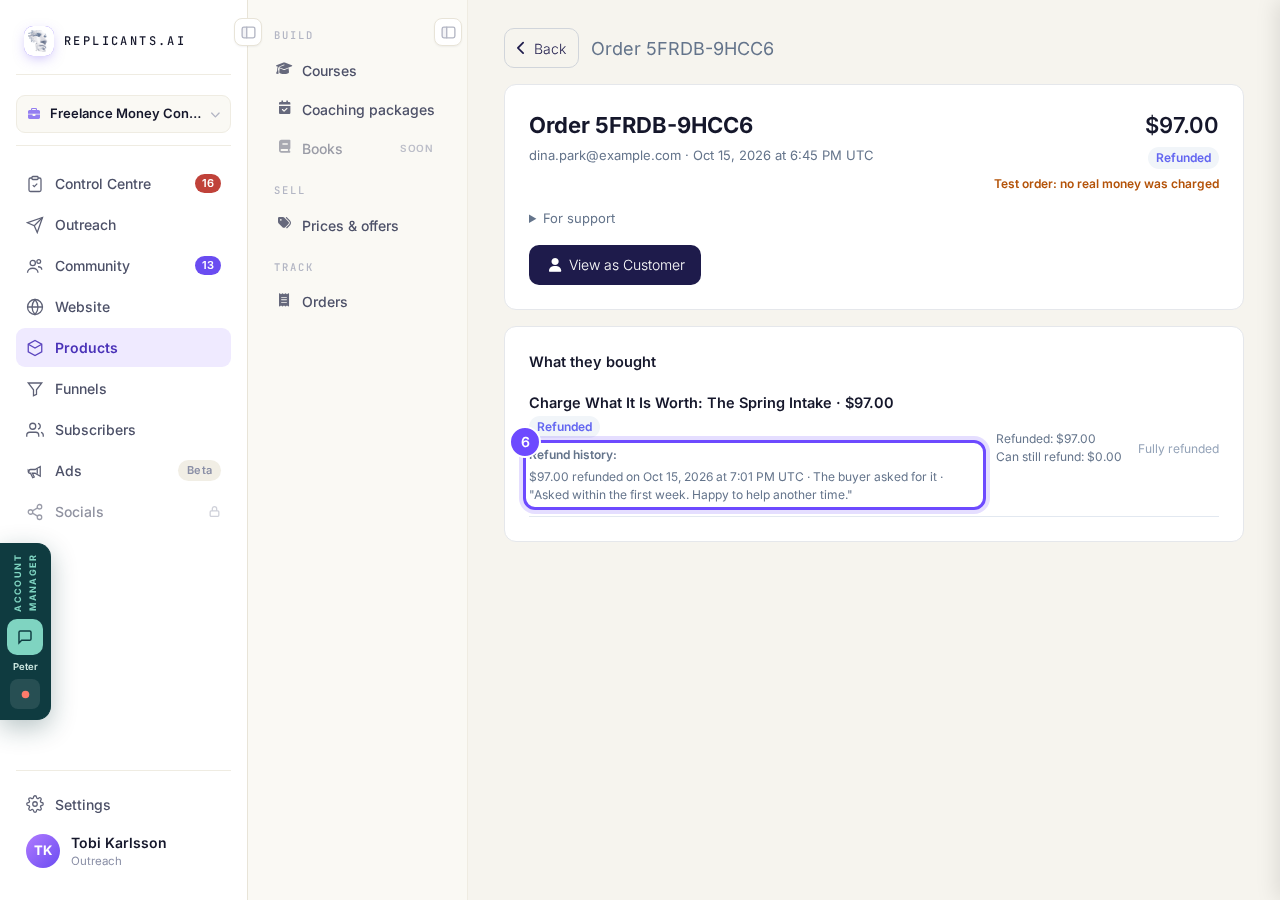Click the Replicants.ai logo icon
This screenshot has height=900, width=1280.
tap(39, 41)
